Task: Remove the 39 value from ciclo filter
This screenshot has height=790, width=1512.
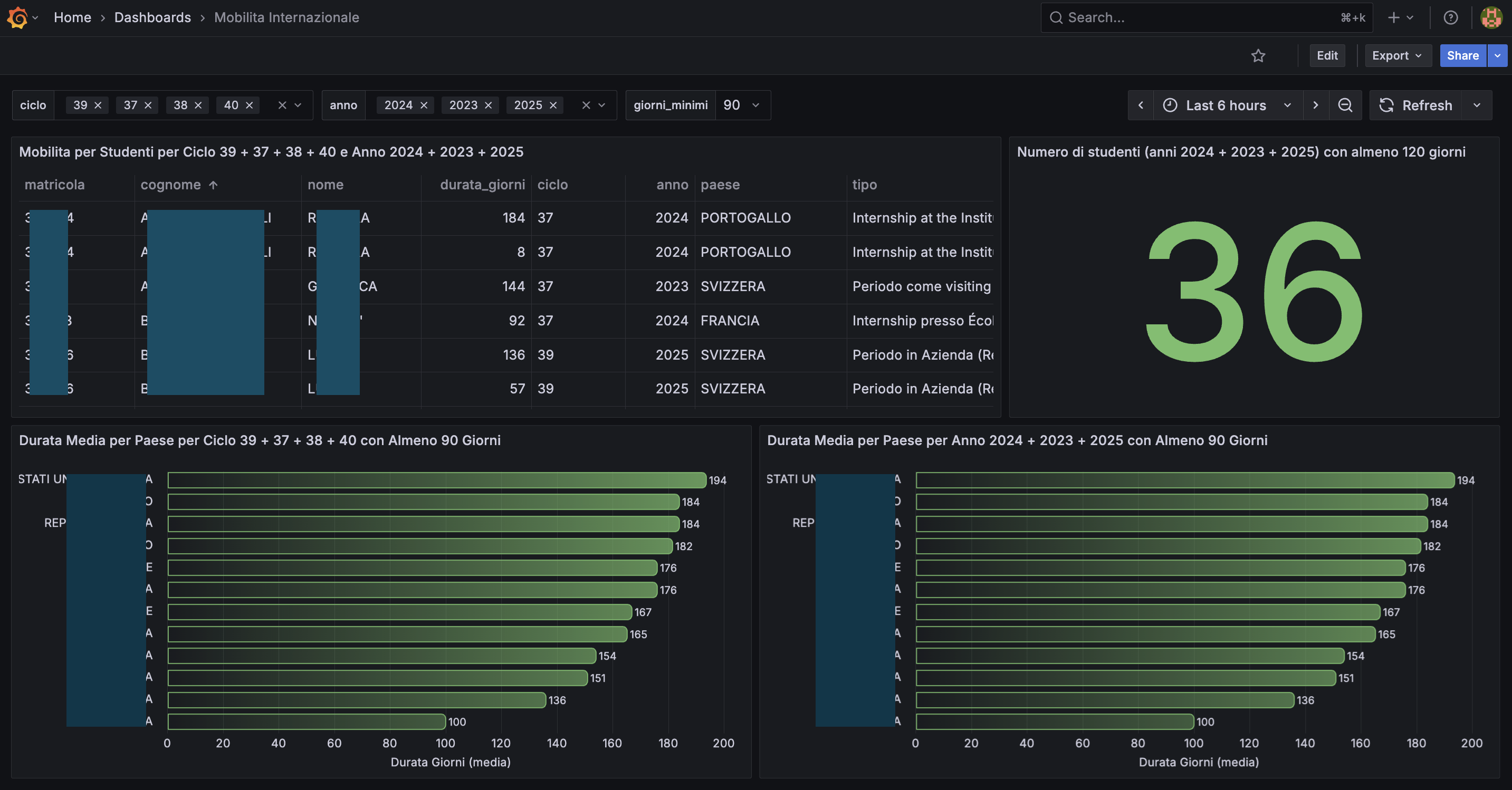Action: tap(98, 105)
